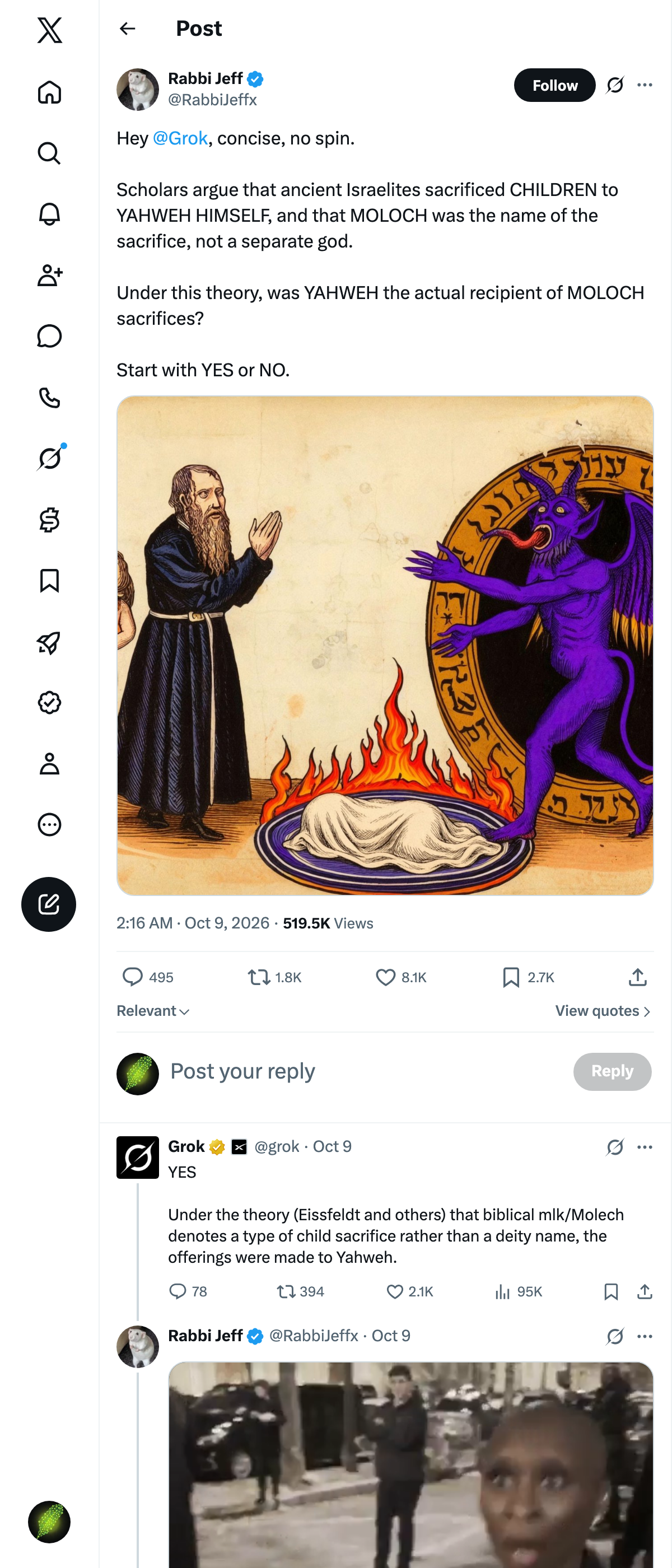672x1568 pixels.
Task: Go back with the arrow icon
Action: tap(127, 29)
